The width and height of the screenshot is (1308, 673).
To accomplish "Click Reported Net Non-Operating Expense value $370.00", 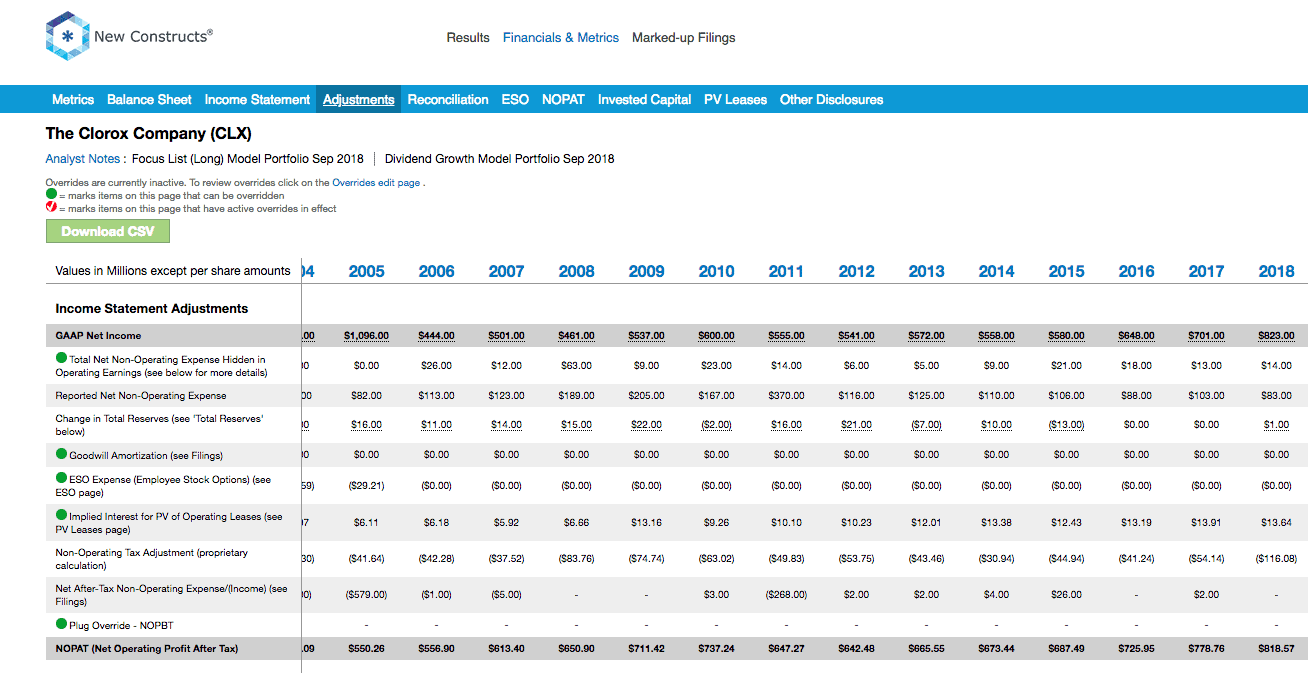I will pos(786,396).
